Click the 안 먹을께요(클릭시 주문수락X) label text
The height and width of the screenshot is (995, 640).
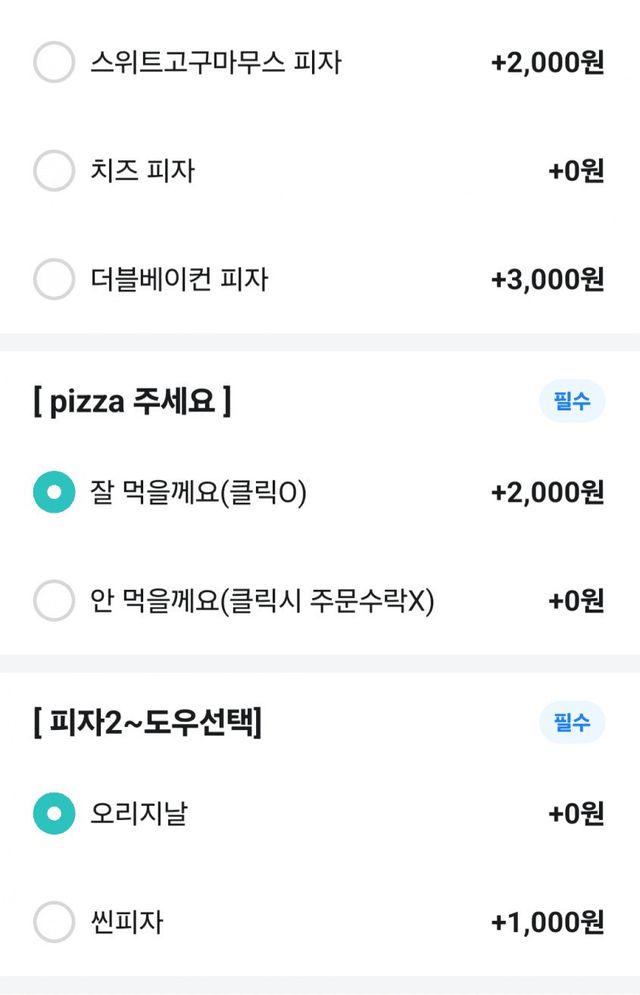pos(262,602)
